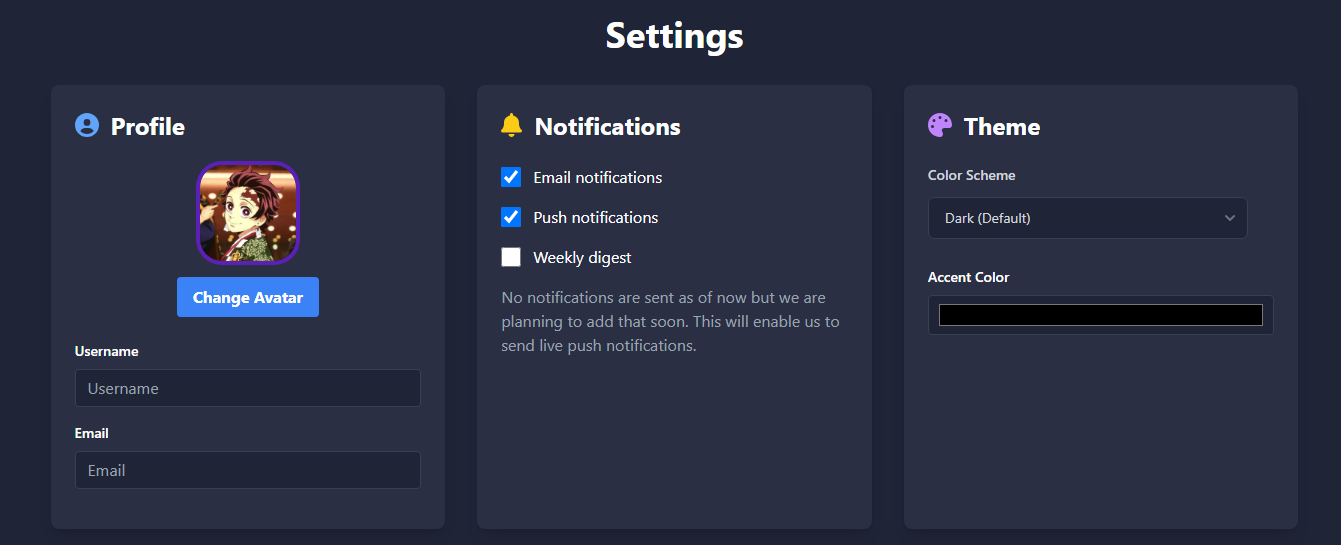The image size is (1341, 545).
Task: Focus the Email input field
Action: (248, 470)
